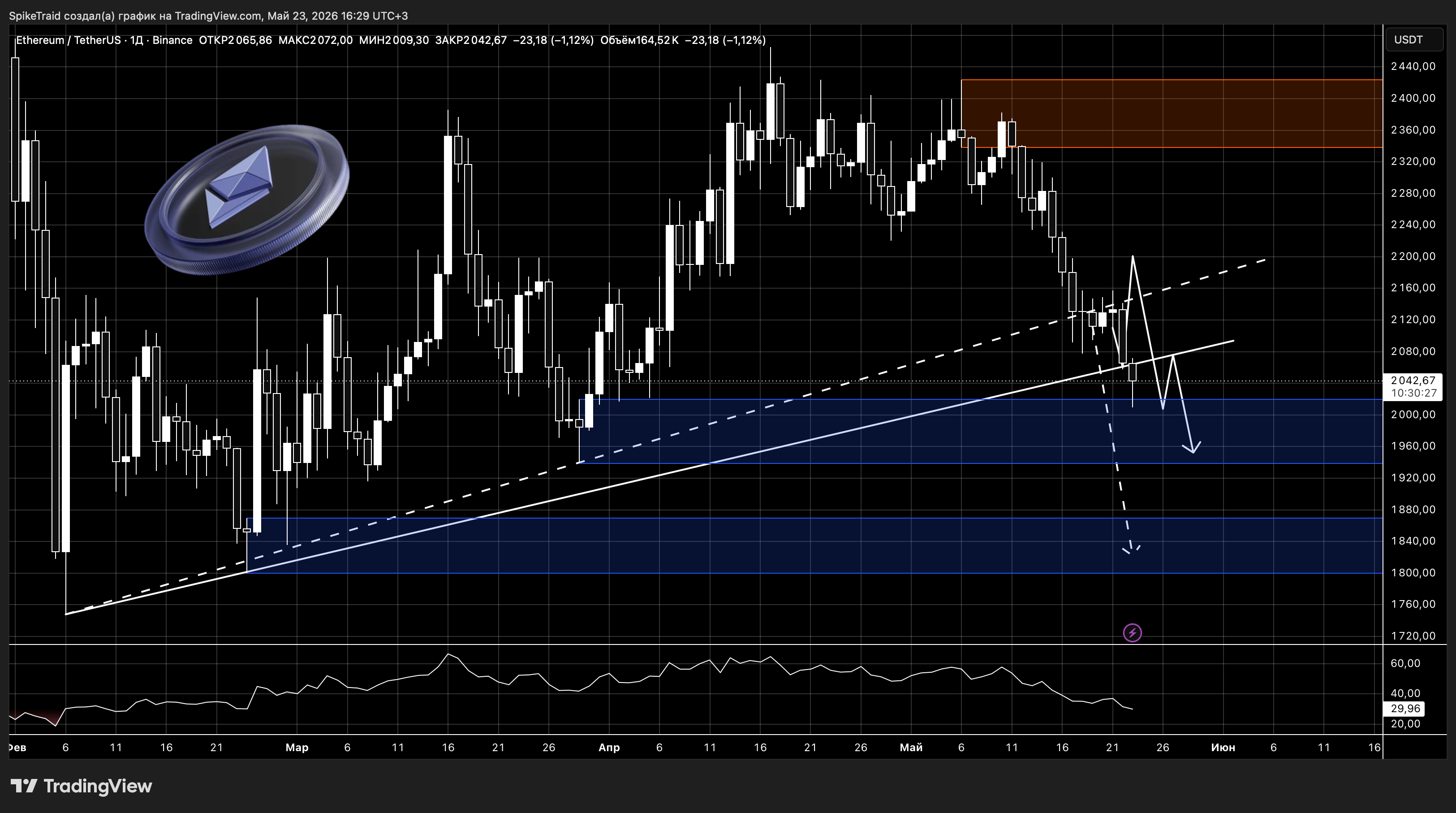Click the 1 920,00 price axis label

coord(1413,478)
